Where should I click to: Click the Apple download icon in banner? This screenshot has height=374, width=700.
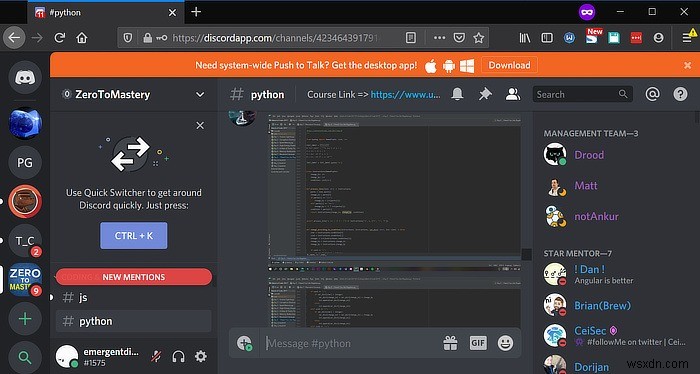pos(431,66)
